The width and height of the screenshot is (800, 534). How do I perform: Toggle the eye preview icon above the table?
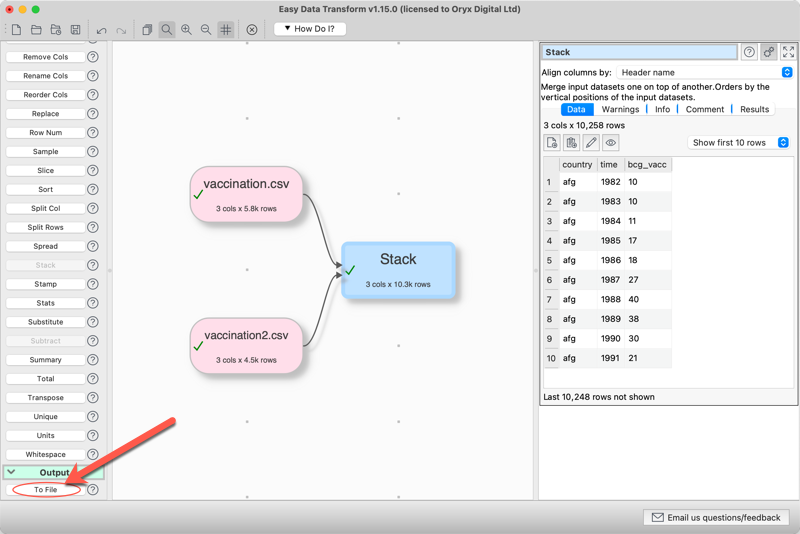pyautogui.click(x=611, y=143)
